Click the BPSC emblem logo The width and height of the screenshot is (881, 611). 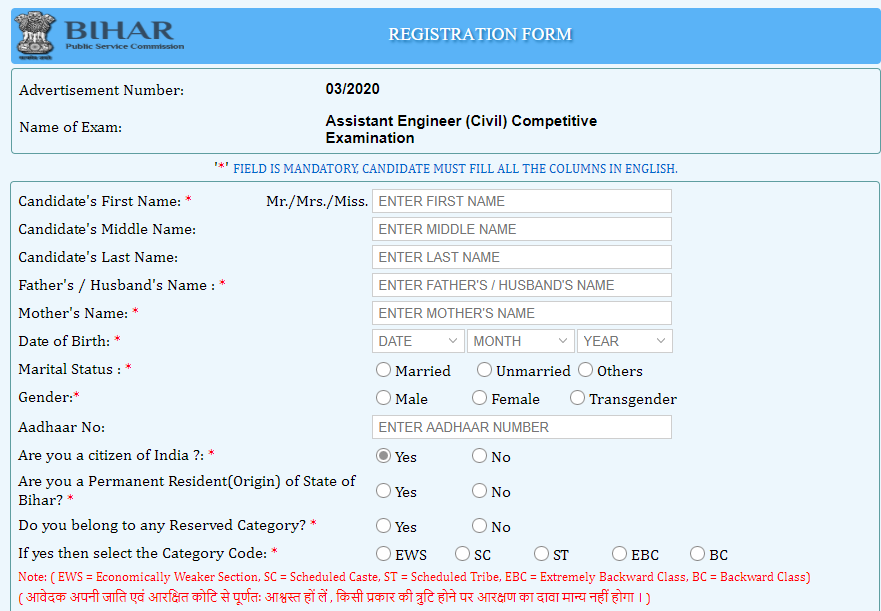coord(33,33)
